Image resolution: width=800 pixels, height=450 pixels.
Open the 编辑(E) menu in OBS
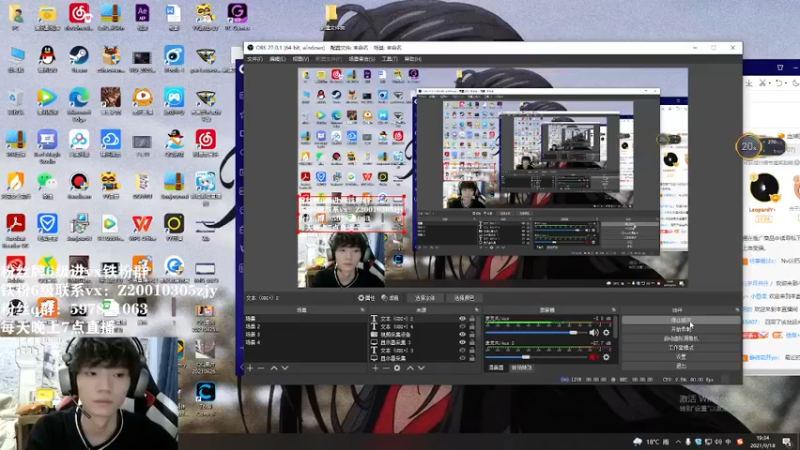(x=278, y=59)
